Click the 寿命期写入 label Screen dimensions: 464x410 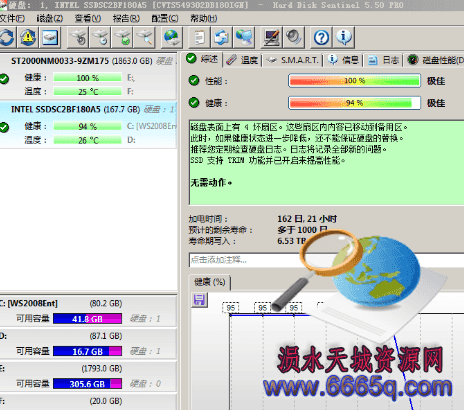click(212, 241)
